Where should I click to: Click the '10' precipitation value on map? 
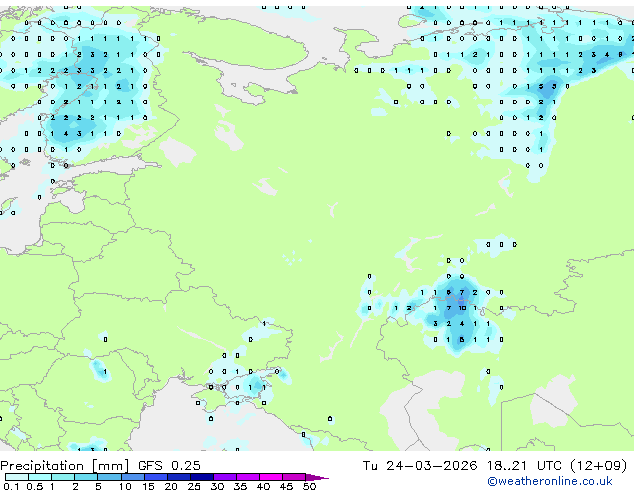pyautogui.click(x=462, y=308)
